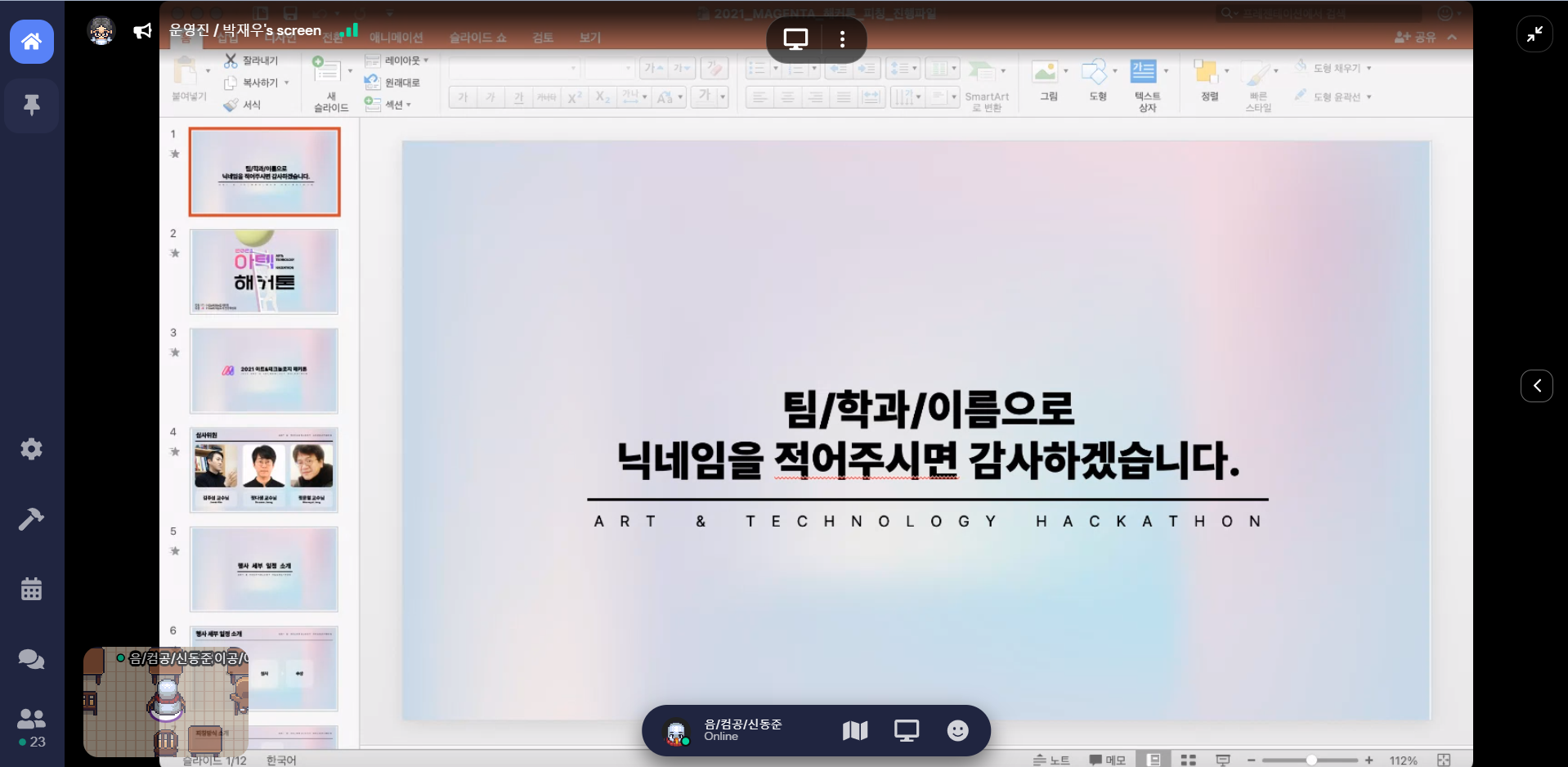Click the Format painter (서식) brush

[x=242, y=105]
